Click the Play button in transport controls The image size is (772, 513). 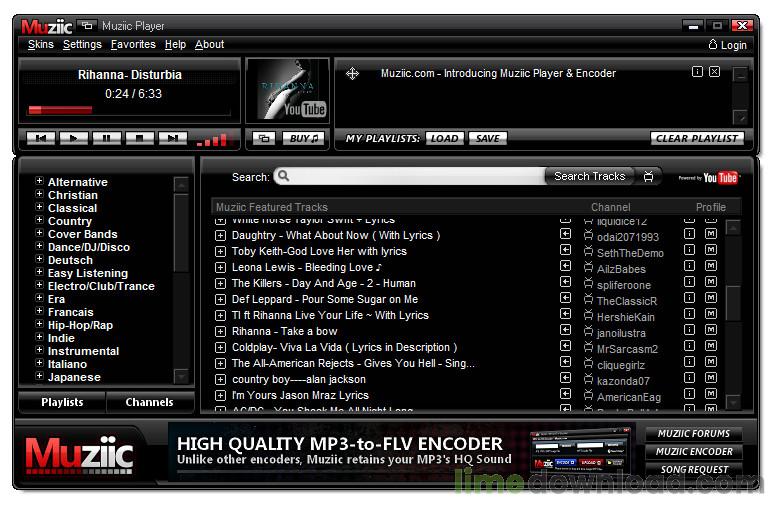[73, 139]
